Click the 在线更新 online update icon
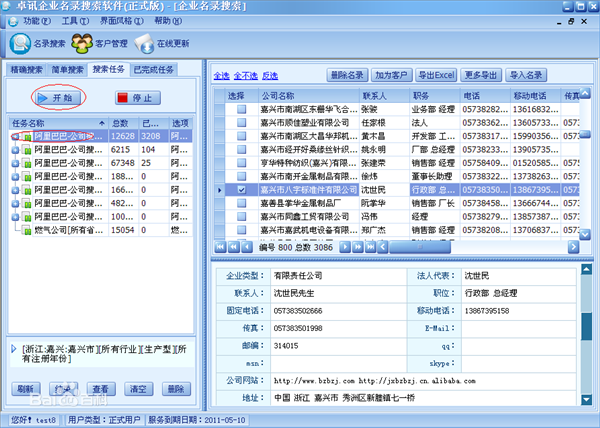This screenshot has width=600, height=428. pos(144,43)
